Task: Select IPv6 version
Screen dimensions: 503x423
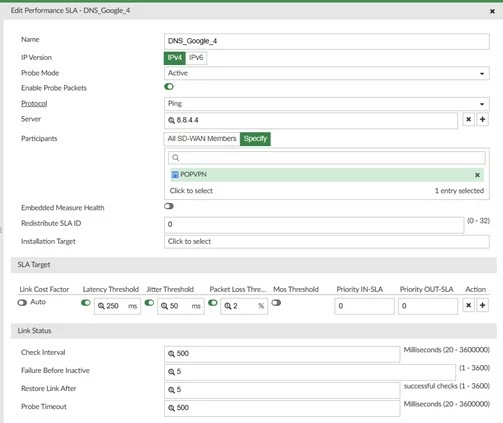Action: click(x=196, y=58)
